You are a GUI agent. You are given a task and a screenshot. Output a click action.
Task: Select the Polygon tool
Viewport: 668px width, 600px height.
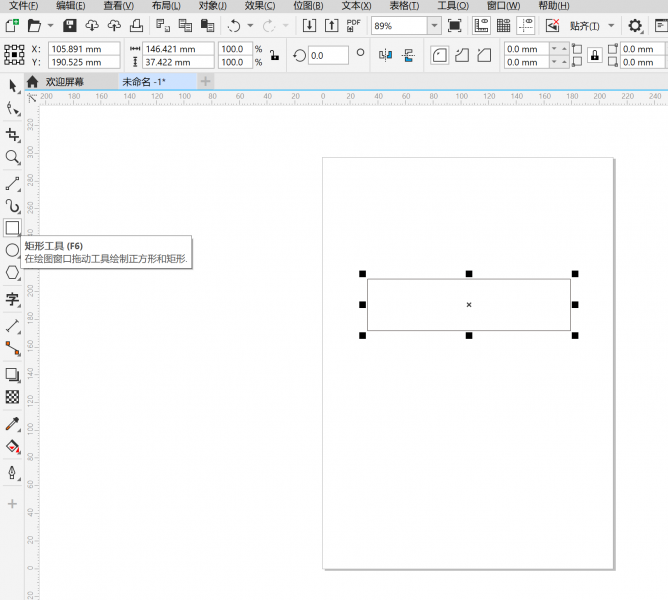(13, 273)
